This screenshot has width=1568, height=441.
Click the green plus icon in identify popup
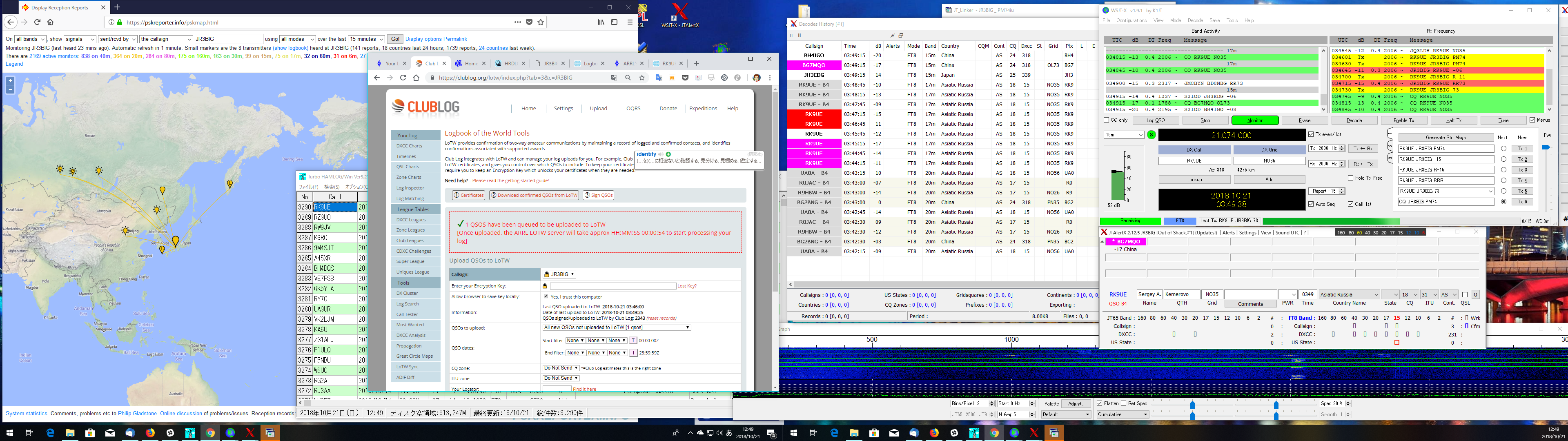[x=668, y=154]
